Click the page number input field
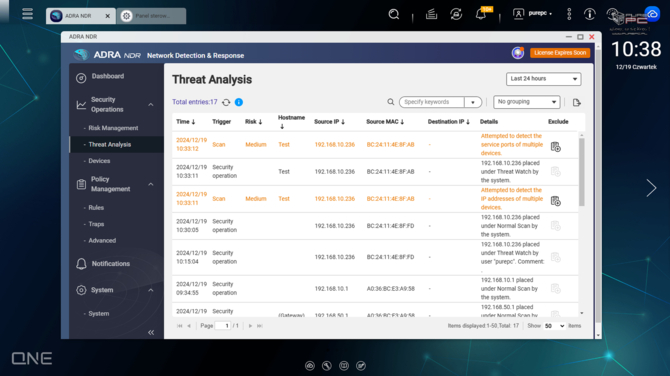This screenshot has width=670, height=376. [x=223, y=326]
